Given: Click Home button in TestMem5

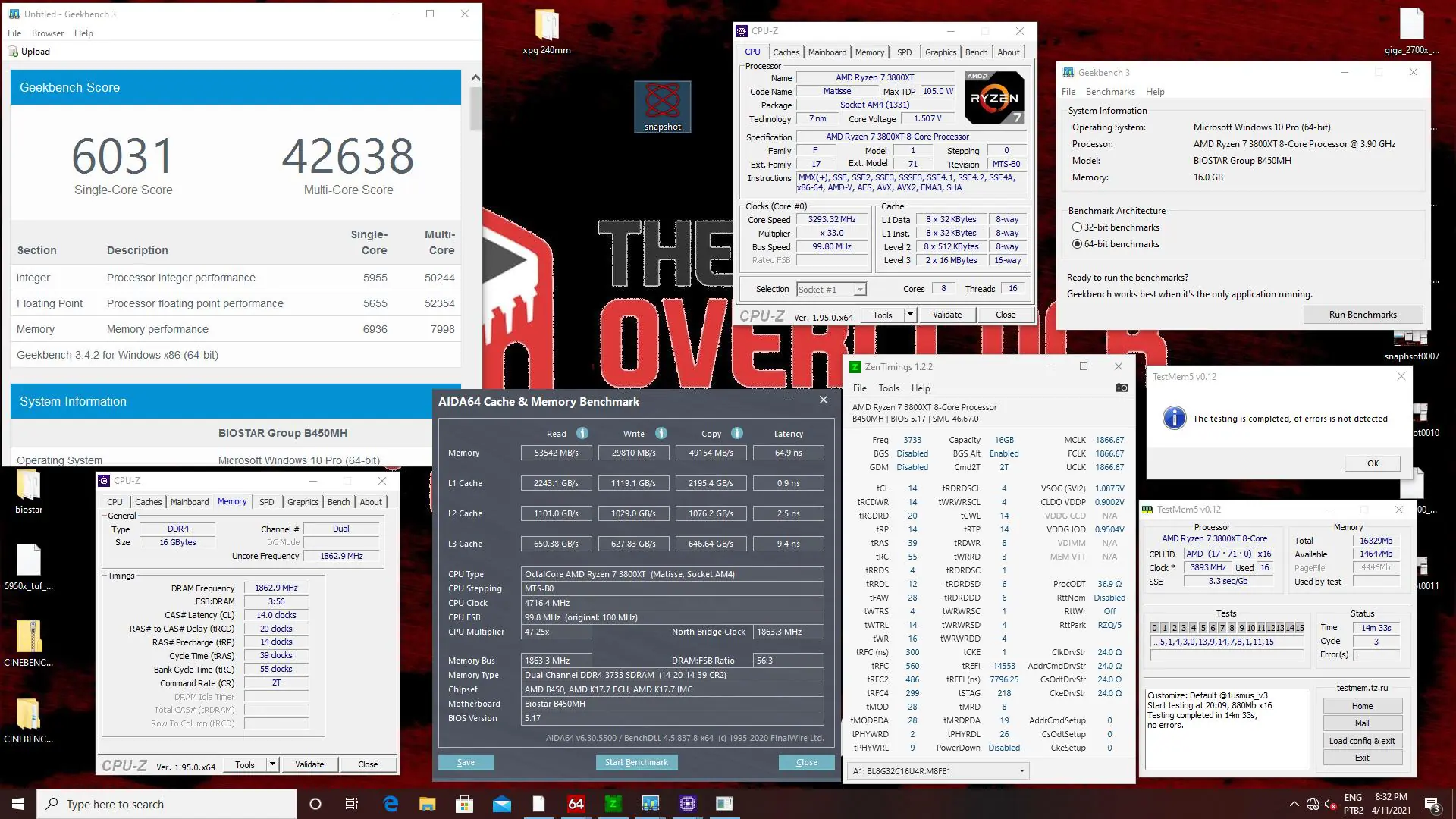Looking at the screenshot, I should (x=1362, y=706).
